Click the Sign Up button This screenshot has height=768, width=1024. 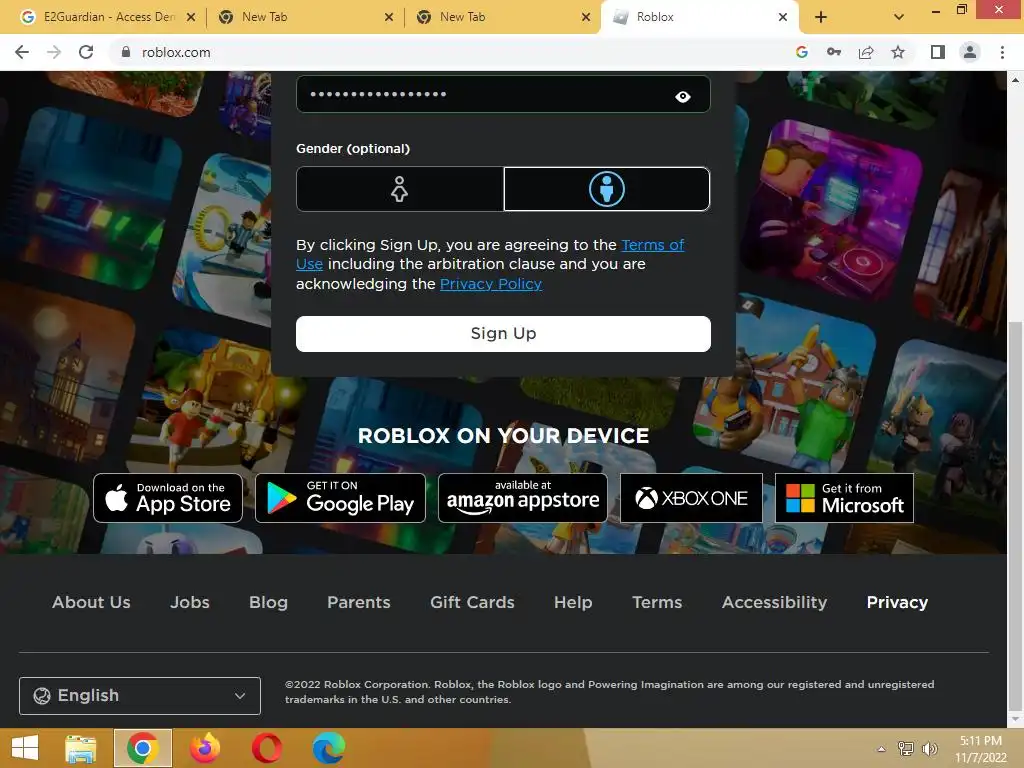(x=503, y=334)
